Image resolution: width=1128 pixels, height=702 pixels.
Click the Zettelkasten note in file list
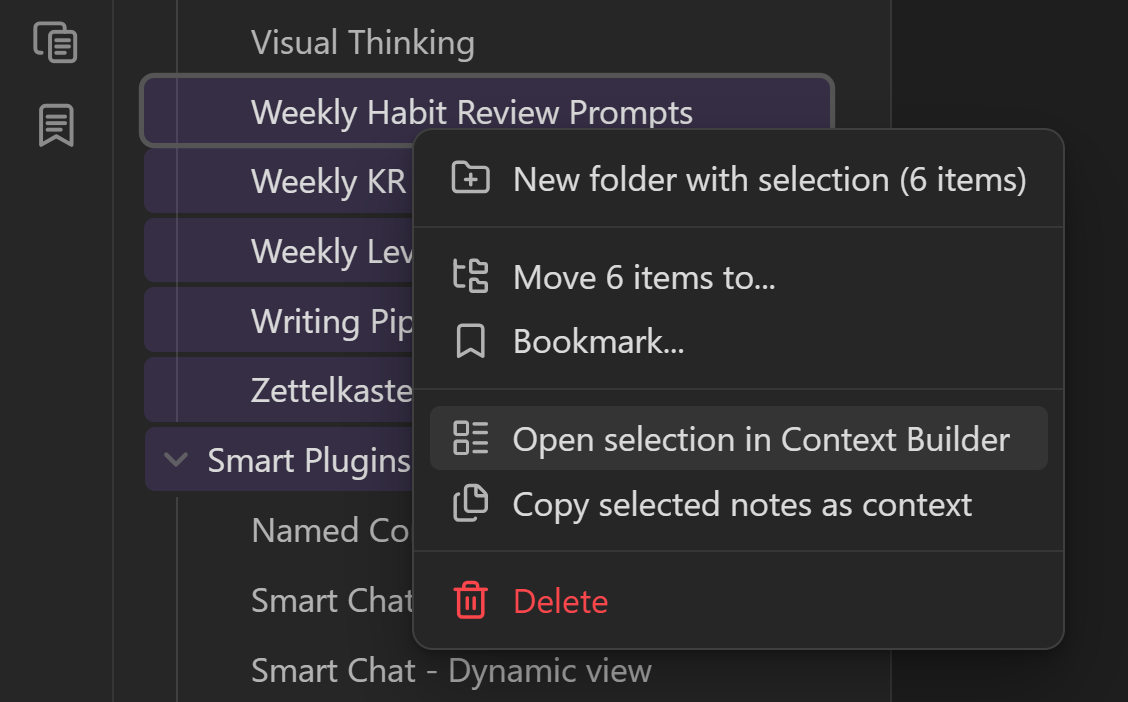pyautogui.click(x=331, y=390)
